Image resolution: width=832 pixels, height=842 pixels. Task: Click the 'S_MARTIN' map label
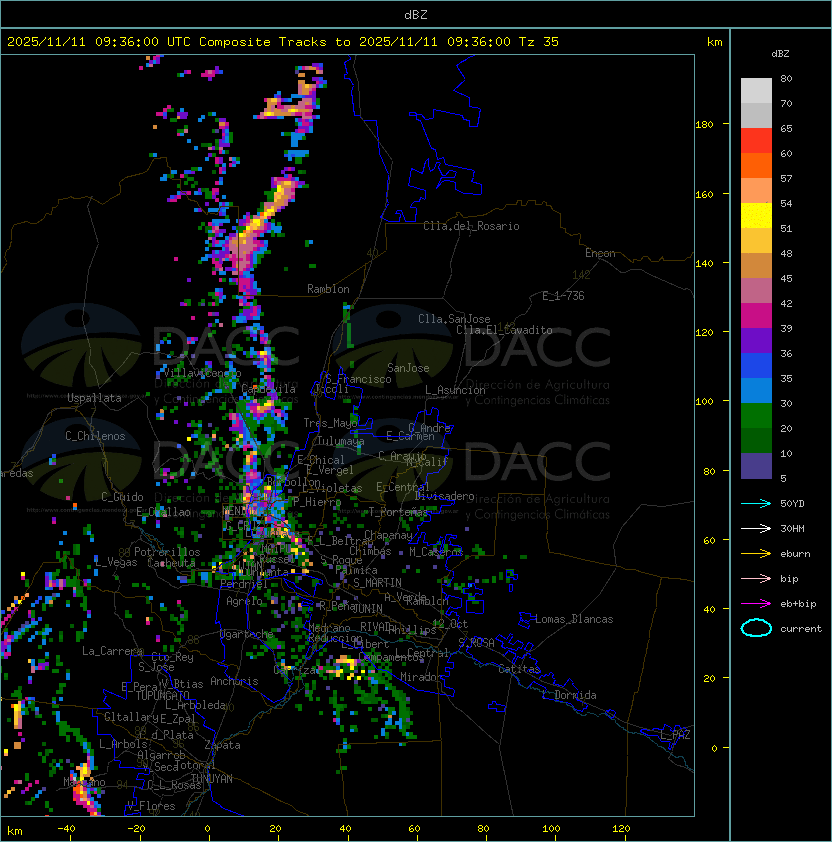click(377, 583)
